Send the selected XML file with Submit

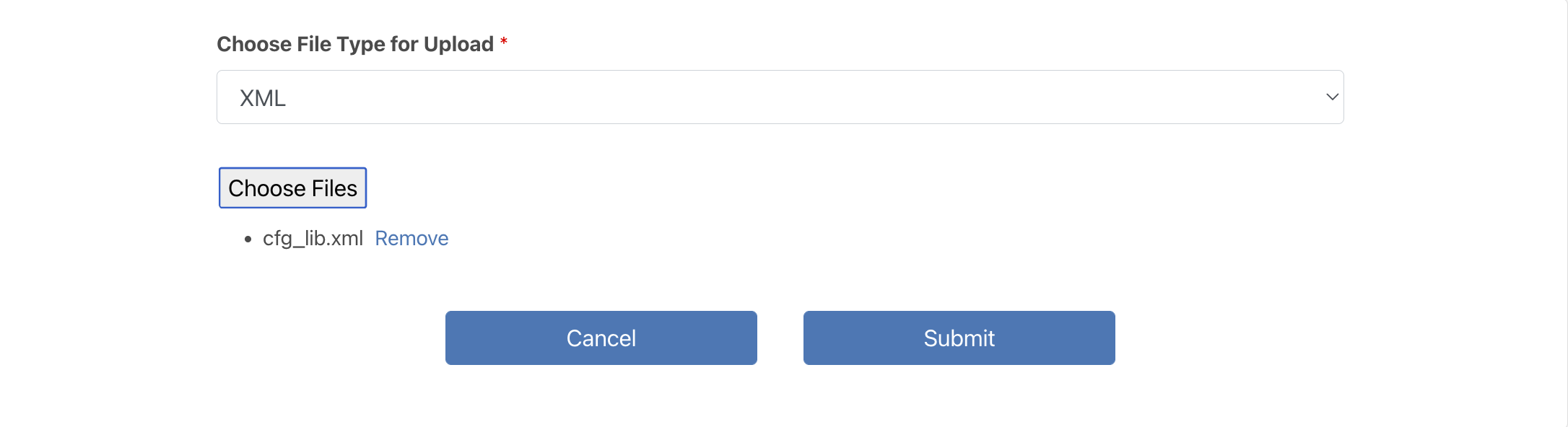[959, 338]
